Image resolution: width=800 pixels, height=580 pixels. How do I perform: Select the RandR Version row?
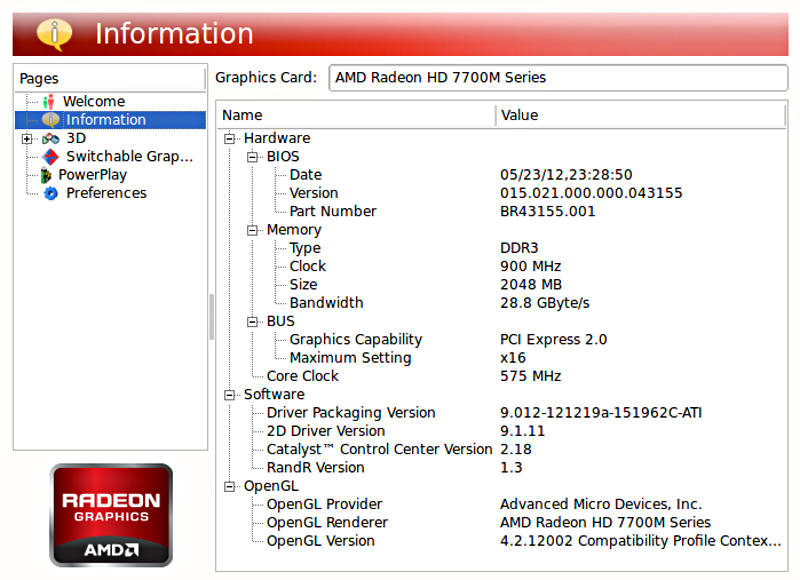[x=504, y=468]
